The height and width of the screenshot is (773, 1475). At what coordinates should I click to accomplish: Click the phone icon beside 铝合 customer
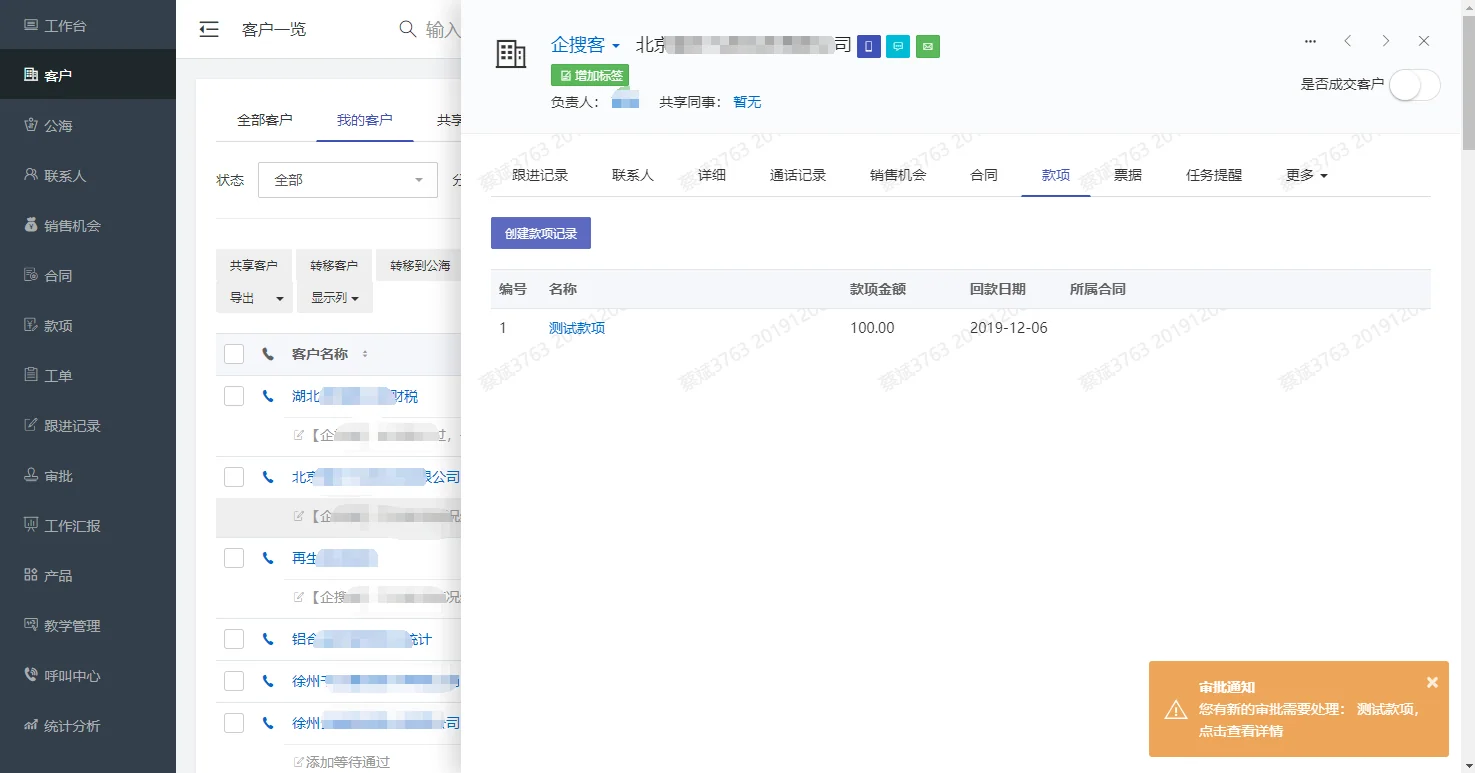(x=267, y=639)
